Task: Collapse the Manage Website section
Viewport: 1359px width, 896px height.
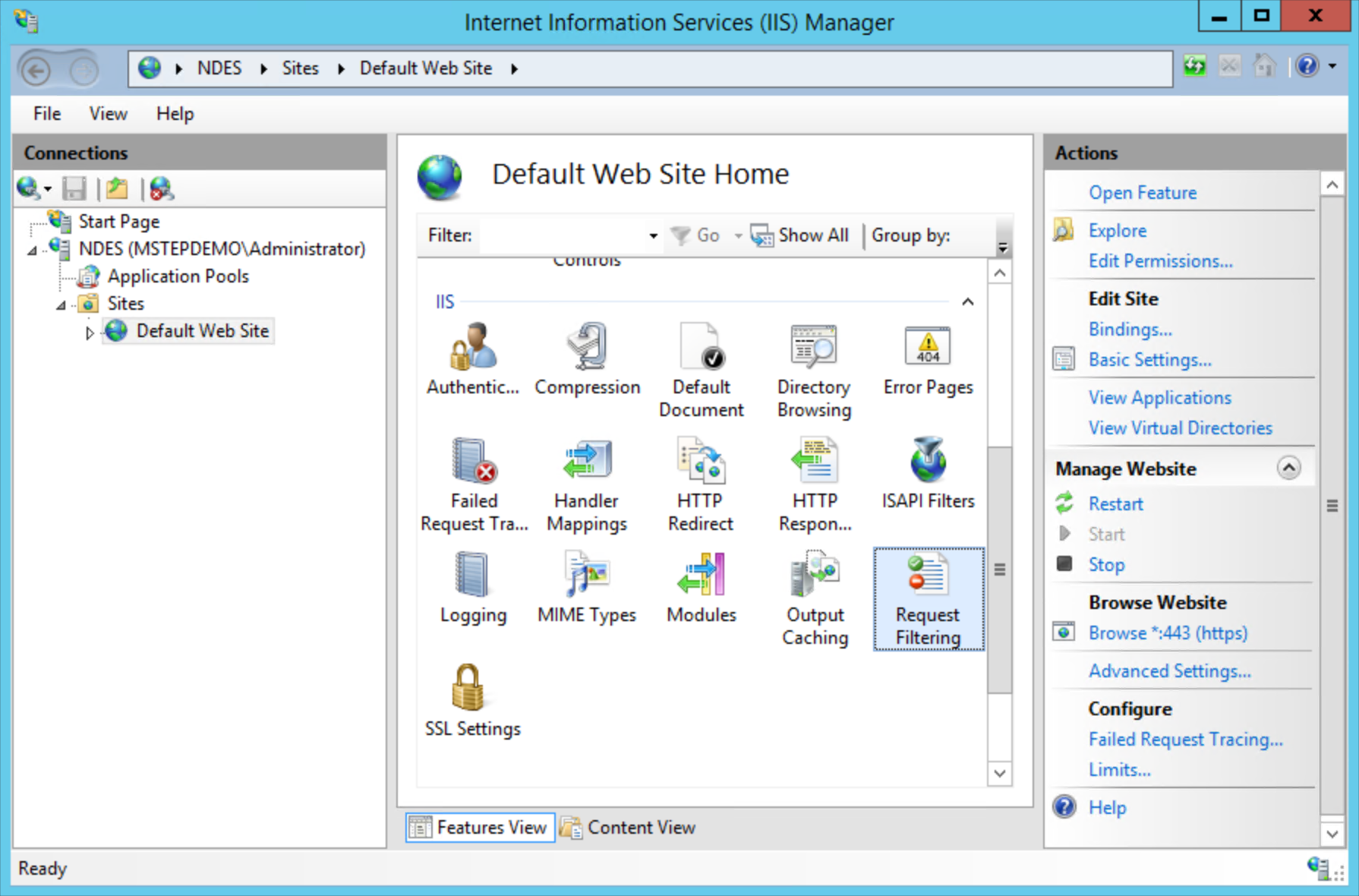Action: coord(1288,468)
